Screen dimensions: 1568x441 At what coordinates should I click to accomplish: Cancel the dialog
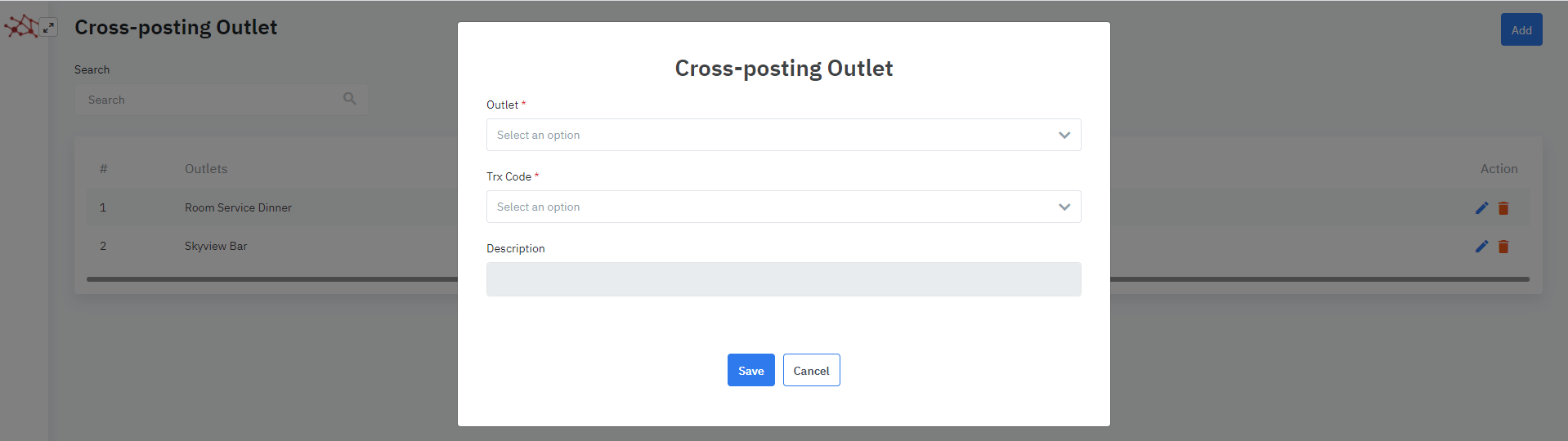(811, 370)
